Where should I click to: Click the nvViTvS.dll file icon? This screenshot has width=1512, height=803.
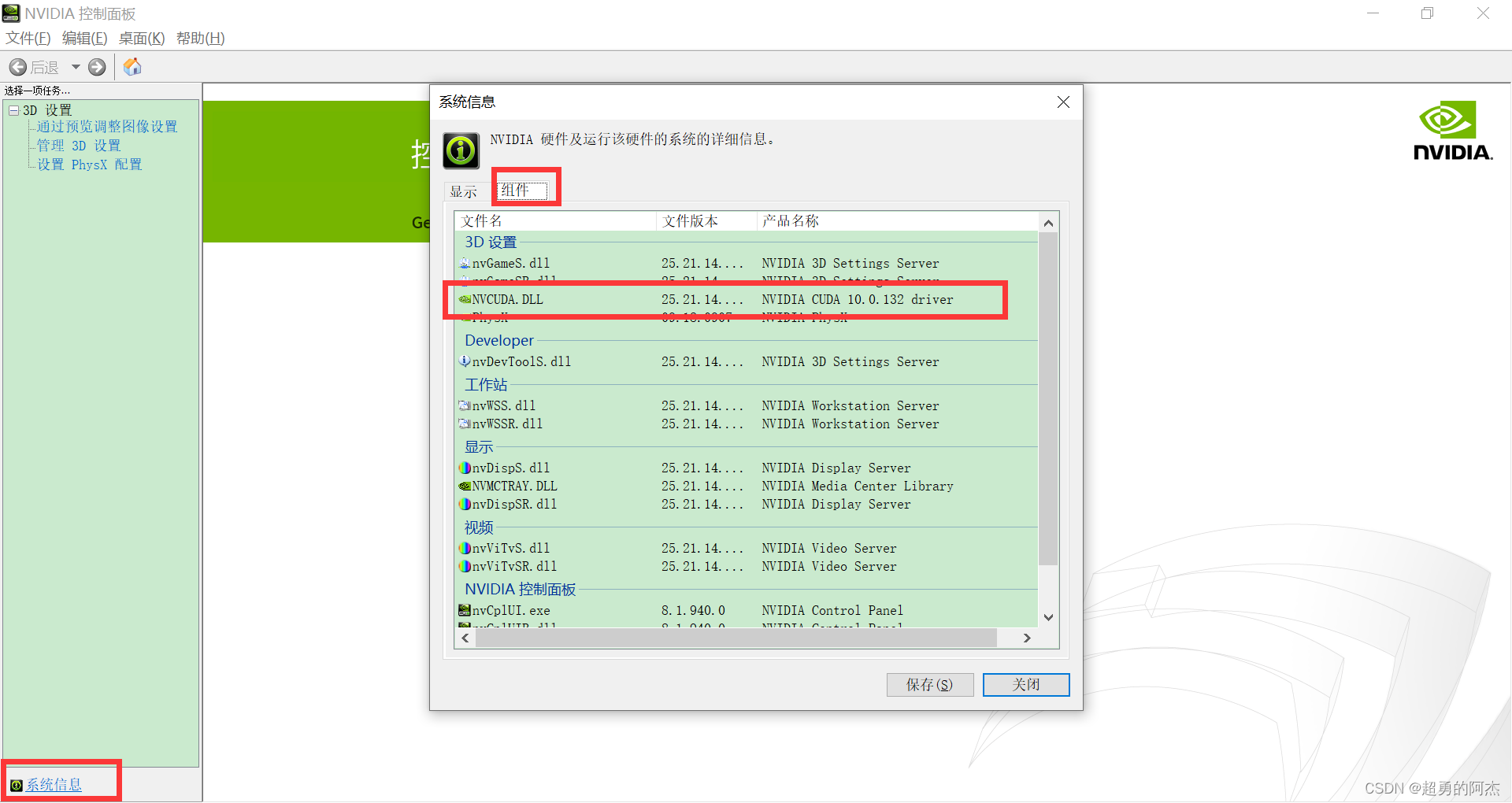click(465, 549)
